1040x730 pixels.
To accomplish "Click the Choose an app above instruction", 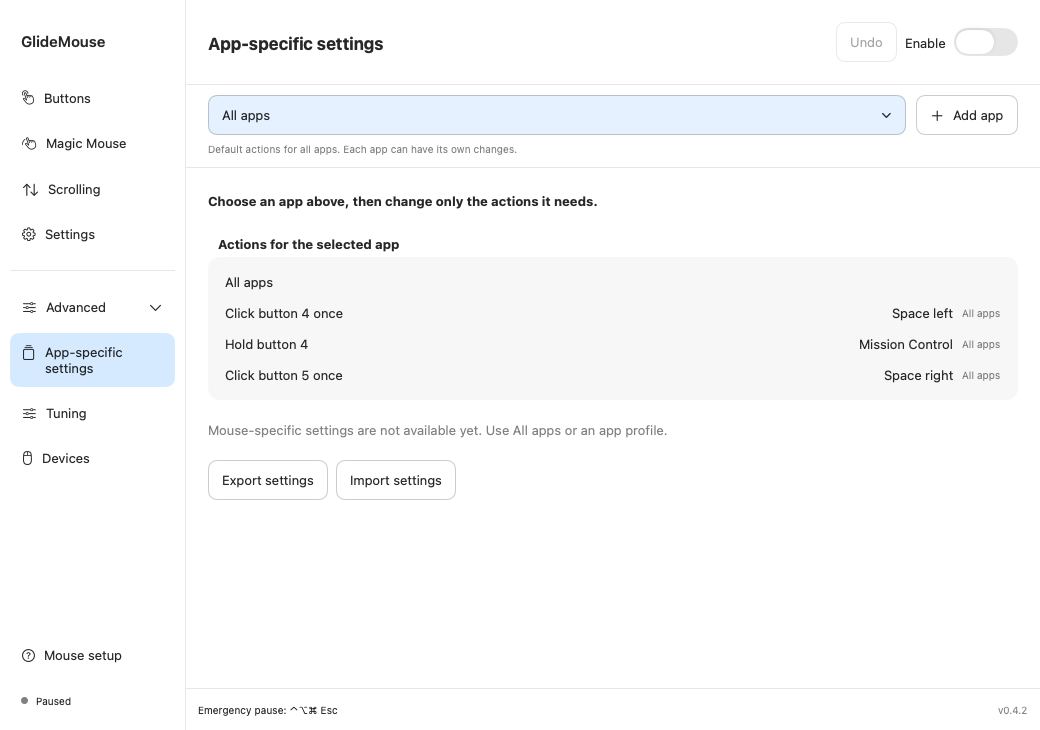I will [x=403, y=202].
